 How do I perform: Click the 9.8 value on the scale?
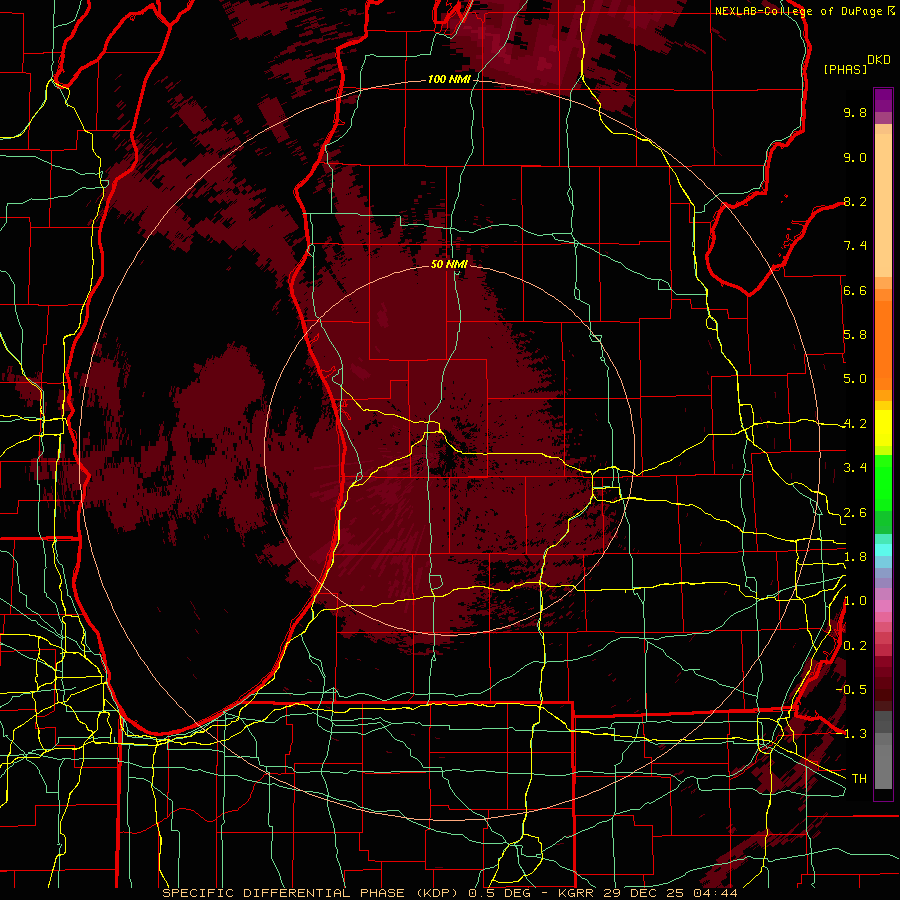855,112
